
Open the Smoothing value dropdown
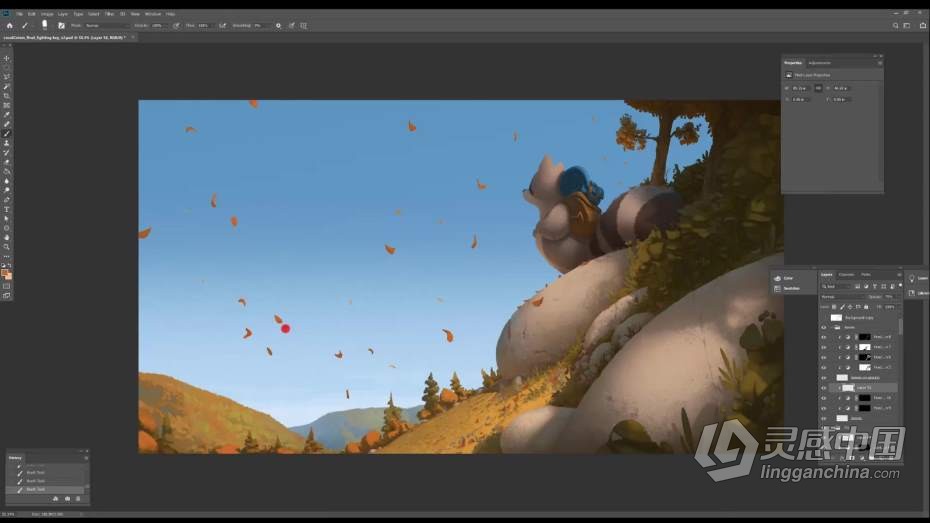[262, 25]
